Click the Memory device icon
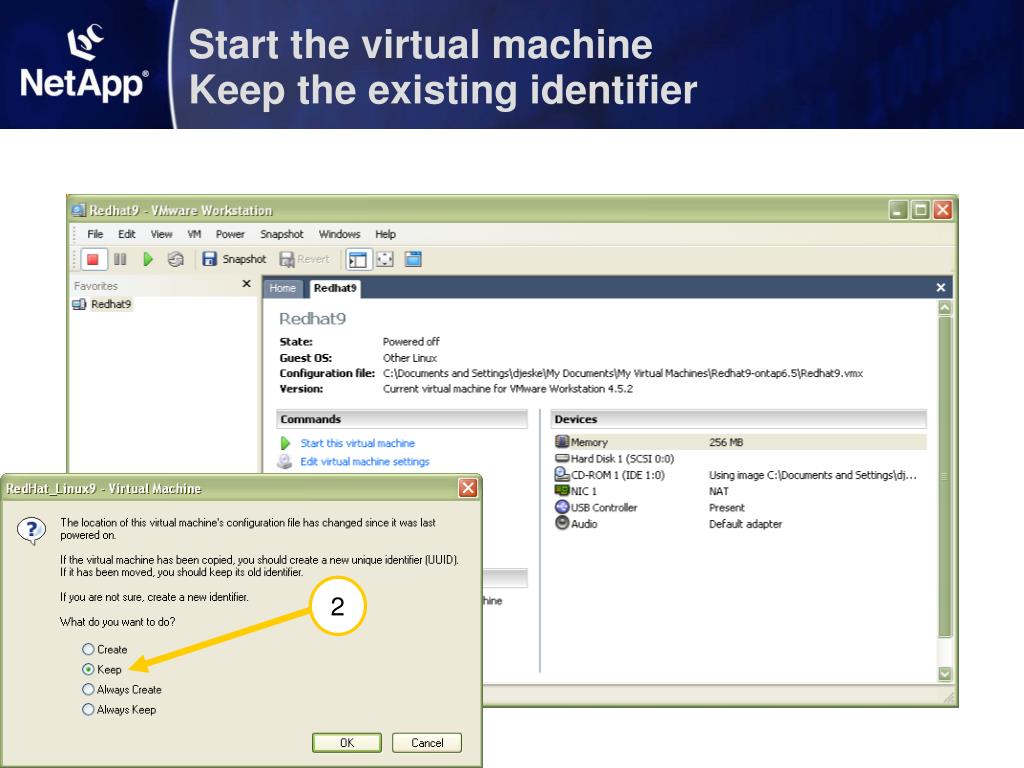Screen dimensions: 1024x768 (x=562, y=442)
